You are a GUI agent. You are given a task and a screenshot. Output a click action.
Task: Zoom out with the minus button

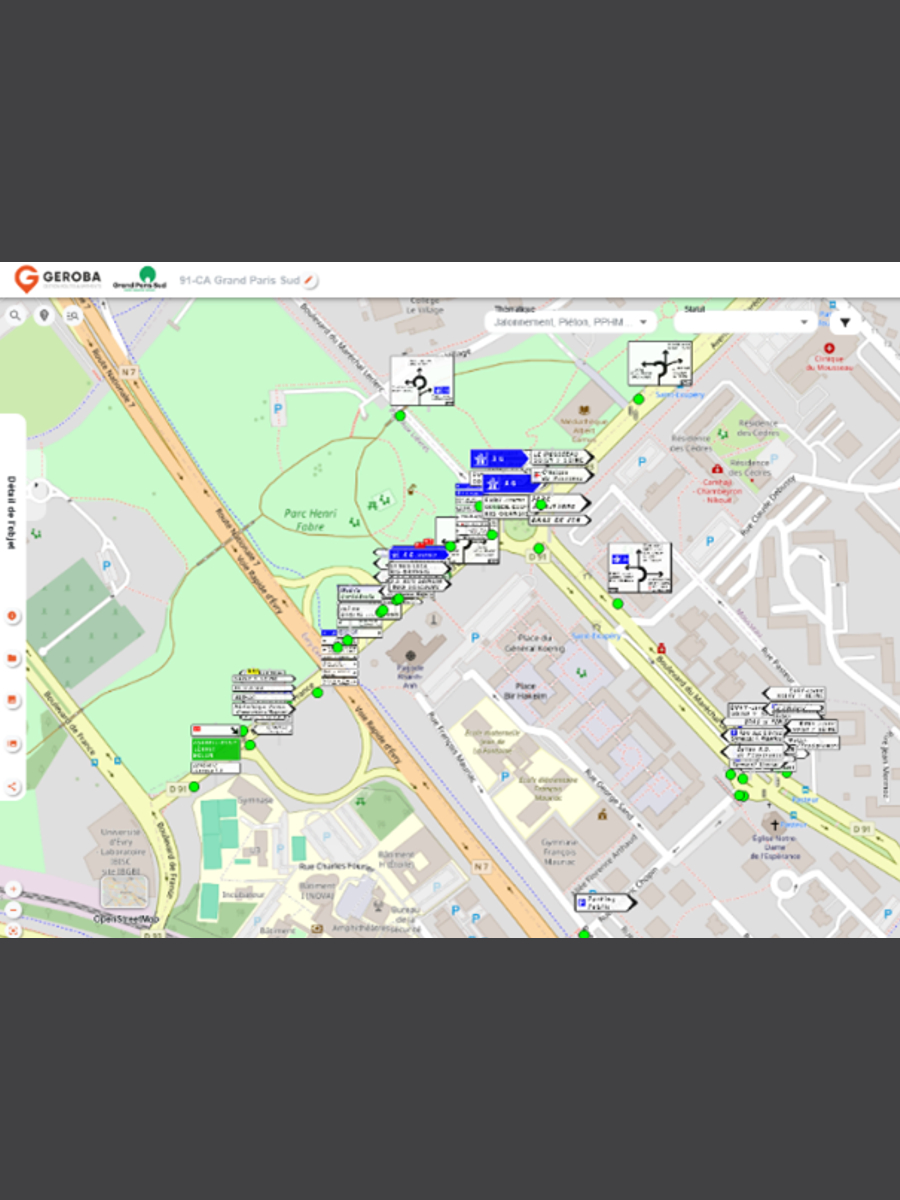(x=13, y=910)
